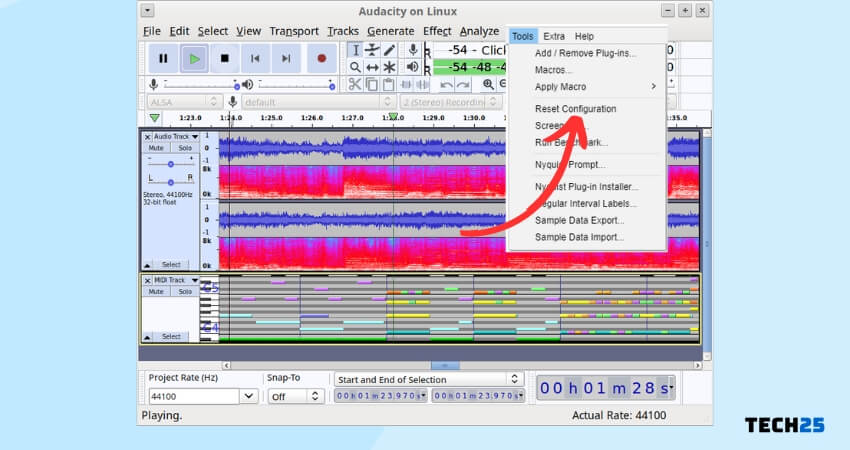This screenshot has height=450, width=850.
Task: Mute the MIDI Track
Action: point(156,291)
